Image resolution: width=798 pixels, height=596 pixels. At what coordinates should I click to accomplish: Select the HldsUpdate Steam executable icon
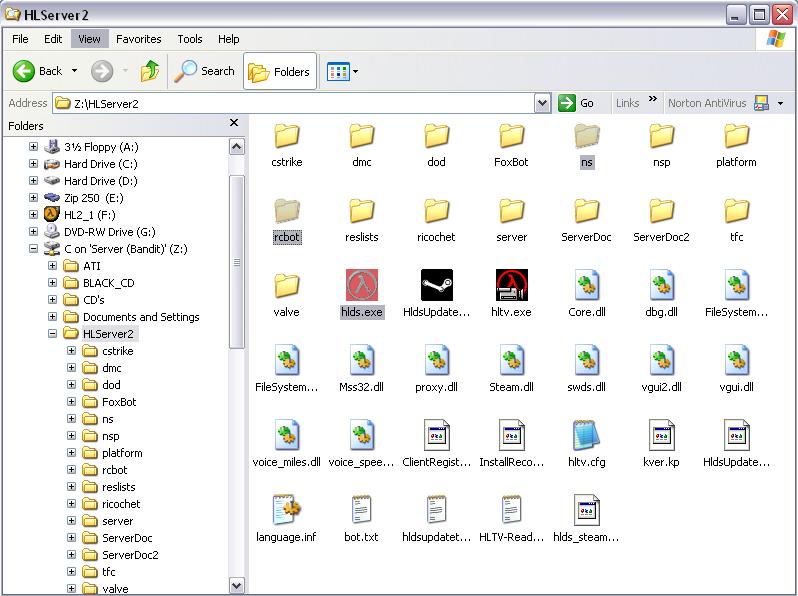pyautogui.click(x=436, y=285)
